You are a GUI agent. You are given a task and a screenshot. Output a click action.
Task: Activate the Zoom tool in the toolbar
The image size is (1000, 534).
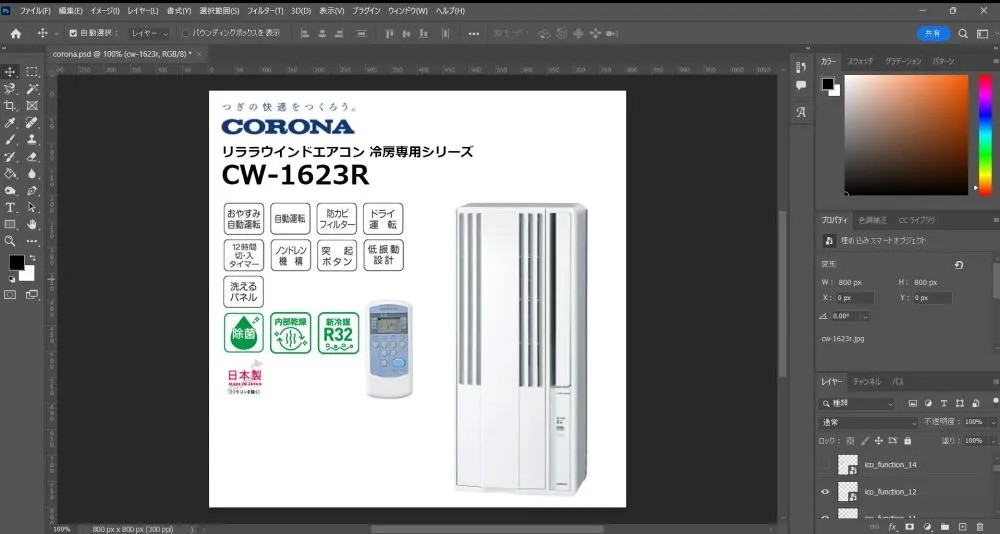[x=10, y=241]
